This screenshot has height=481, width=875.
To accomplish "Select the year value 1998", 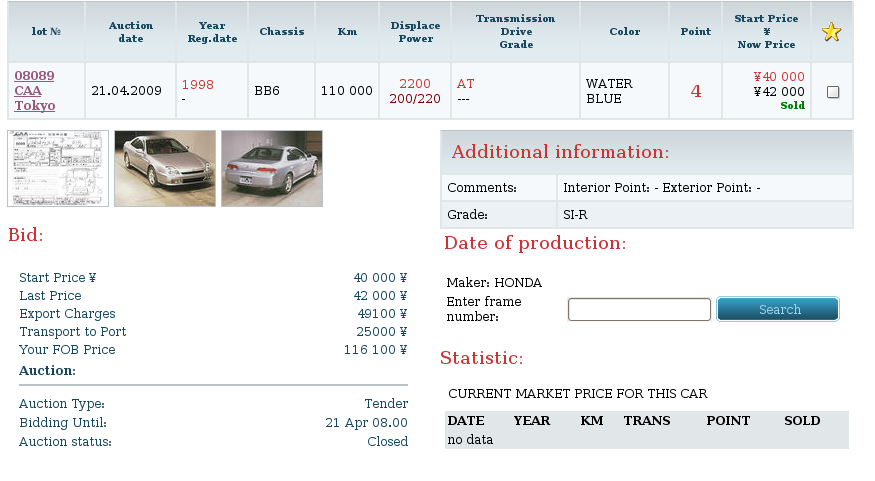I will [198, 85].
